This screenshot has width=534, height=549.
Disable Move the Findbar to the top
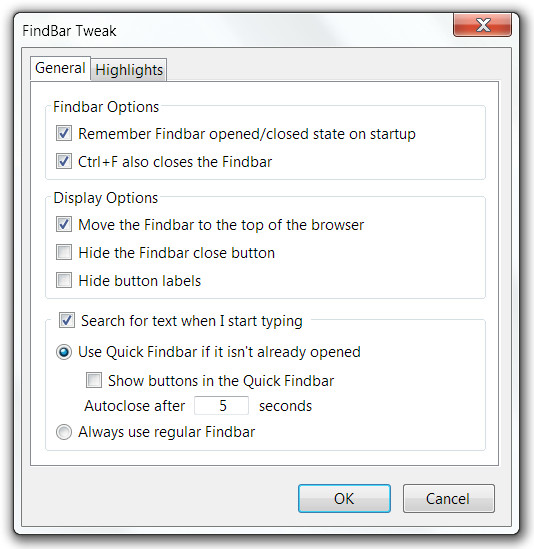pyautogui.click(x=64, y=224)
